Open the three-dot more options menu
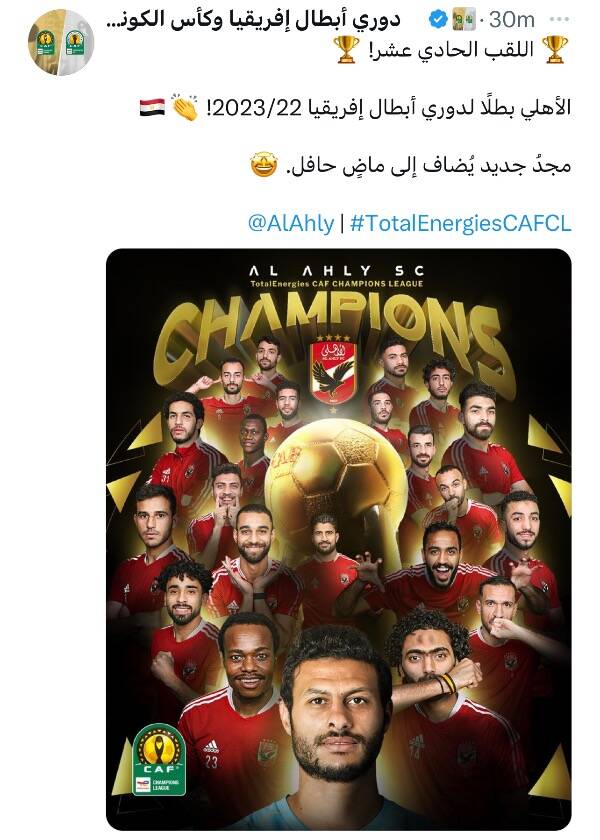600x840 pixels. [559, 20]
